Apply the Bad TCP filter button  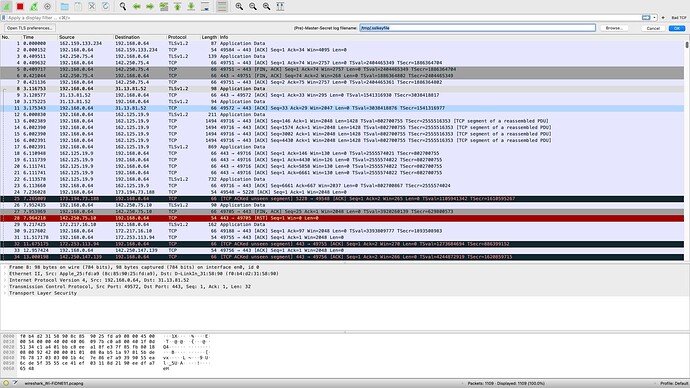pos(679,18)
